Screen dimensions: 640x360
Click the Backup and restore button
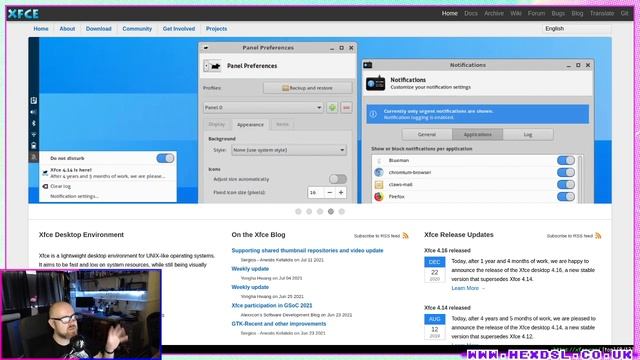pos(307,88)
